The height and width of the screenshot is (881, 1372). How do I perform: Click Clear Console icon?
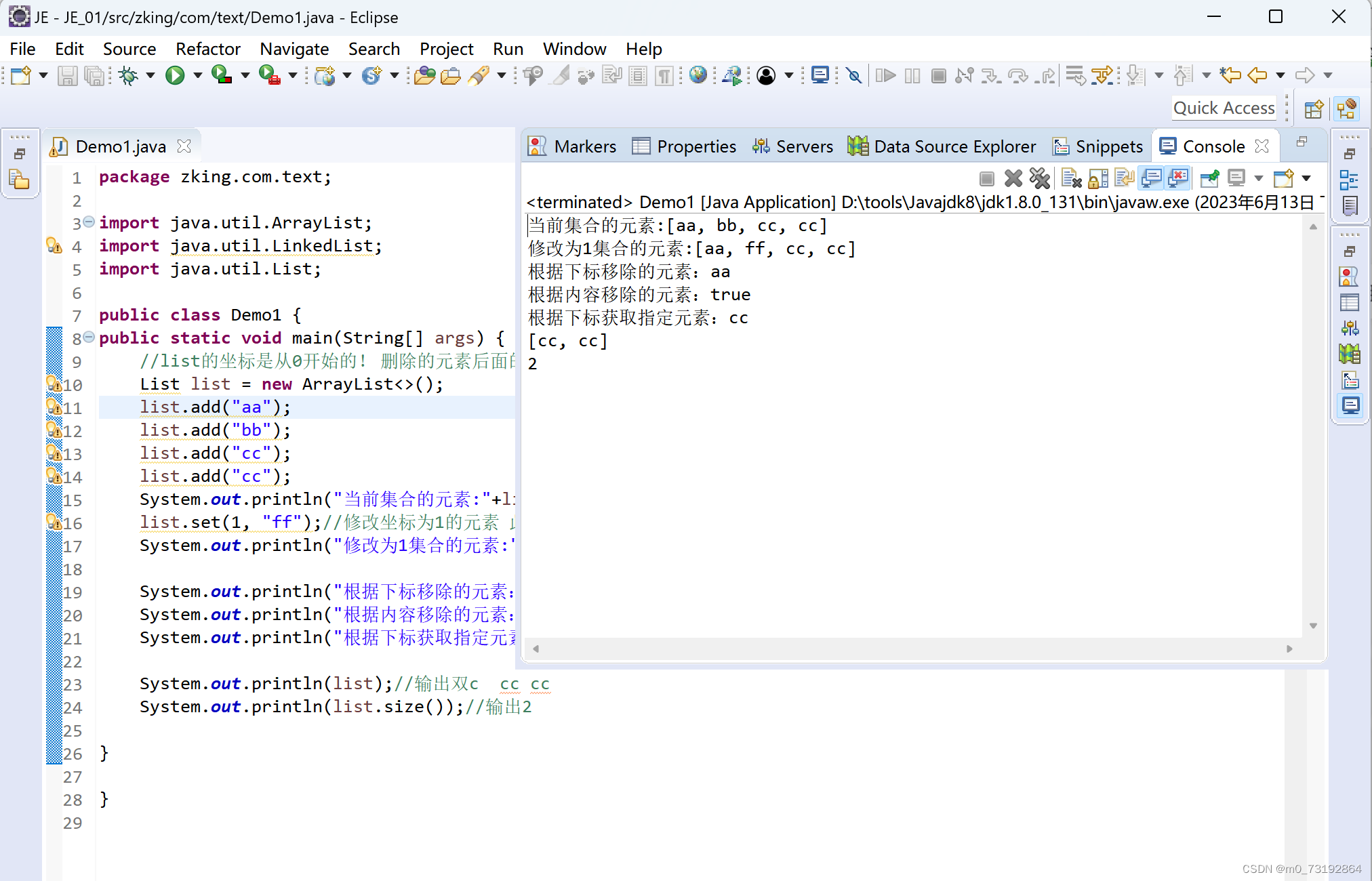point(1071,178)
